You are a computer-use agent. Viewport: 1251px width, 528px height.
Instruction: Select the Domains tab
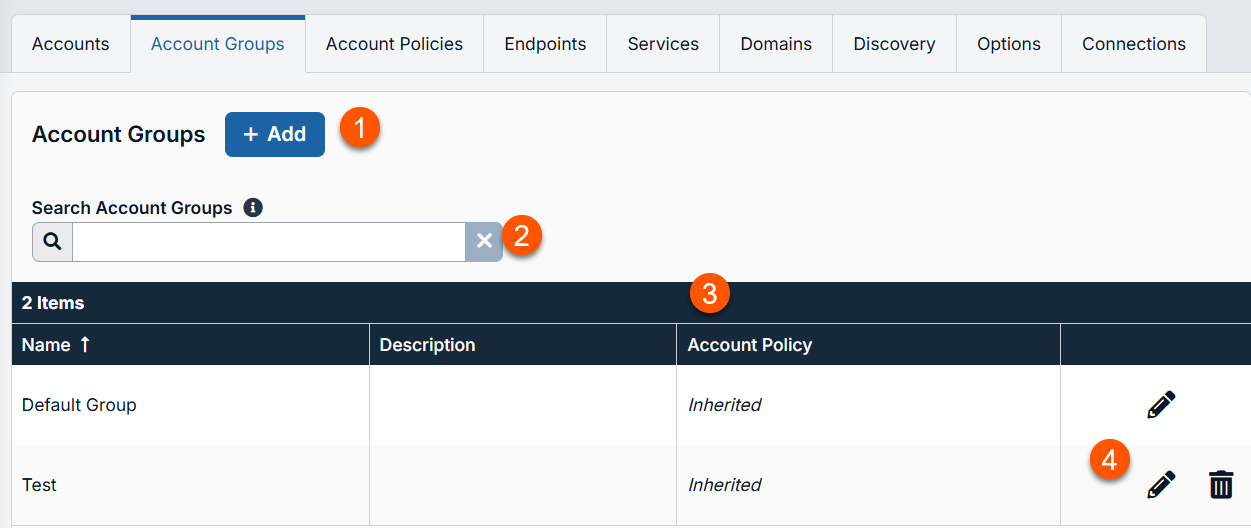click(776, 44)
